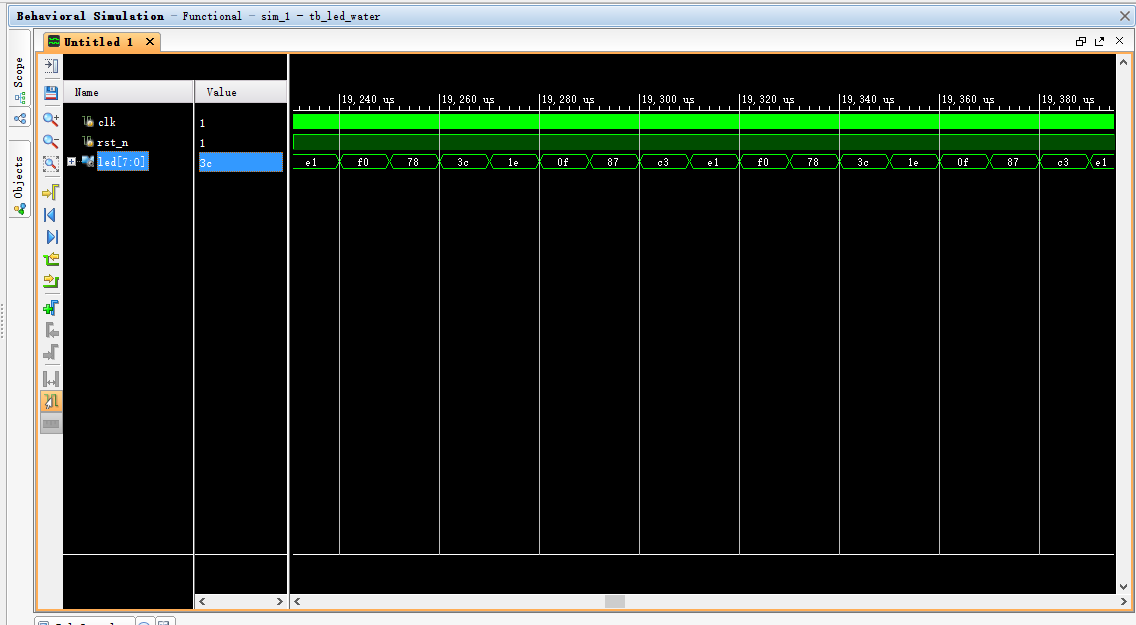
Task: Click waveform scrollbar left arrow
Action: tap(297, 601)
